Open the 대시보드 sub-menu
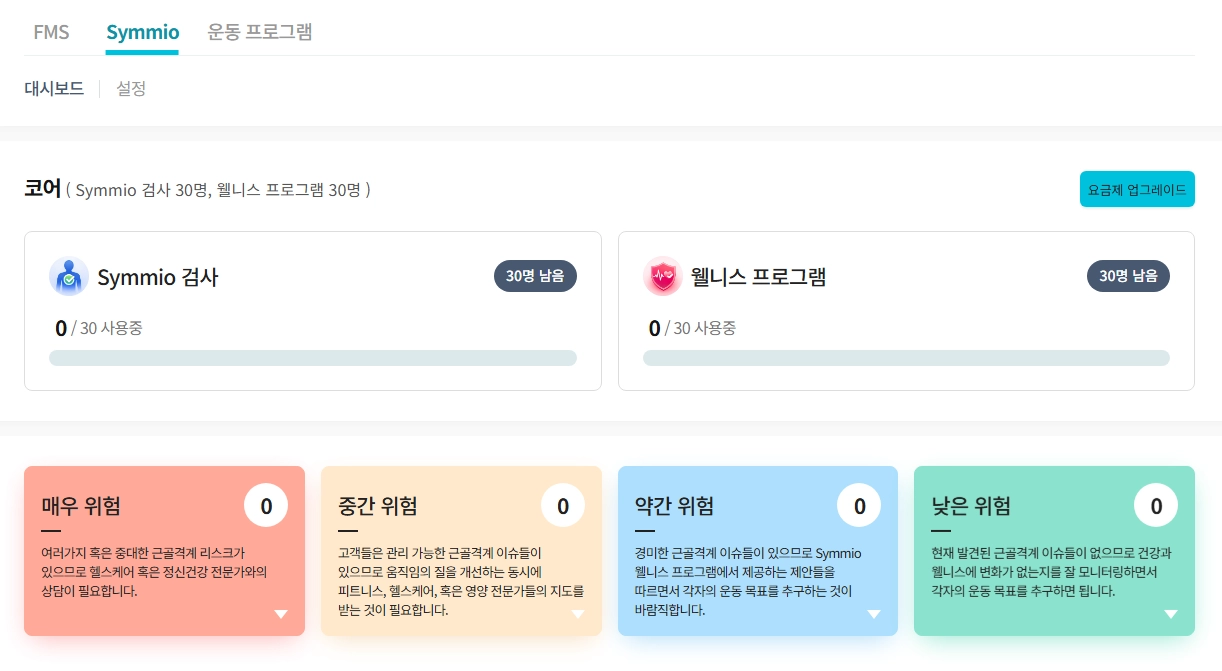 (x=54, y=89)
